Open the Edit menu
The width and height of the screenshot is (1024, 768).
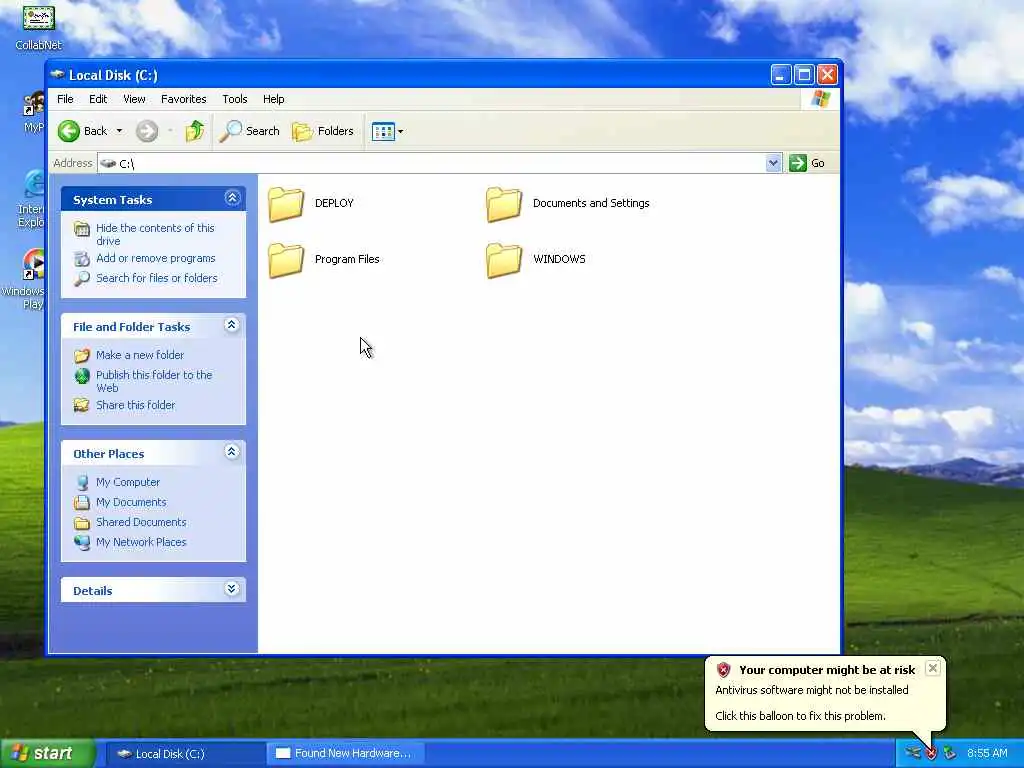(98, 99)
